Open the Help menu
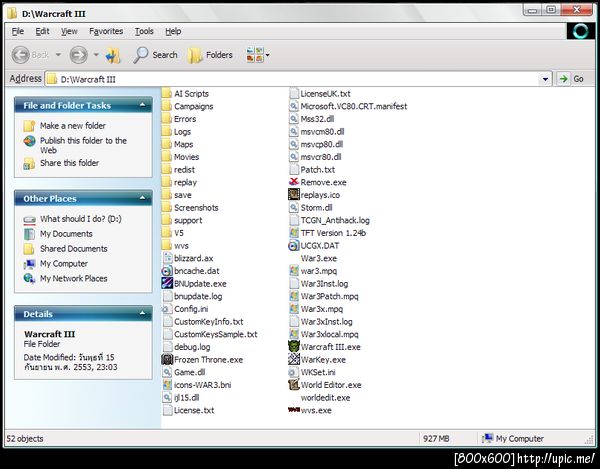 (x=173, y=31)
